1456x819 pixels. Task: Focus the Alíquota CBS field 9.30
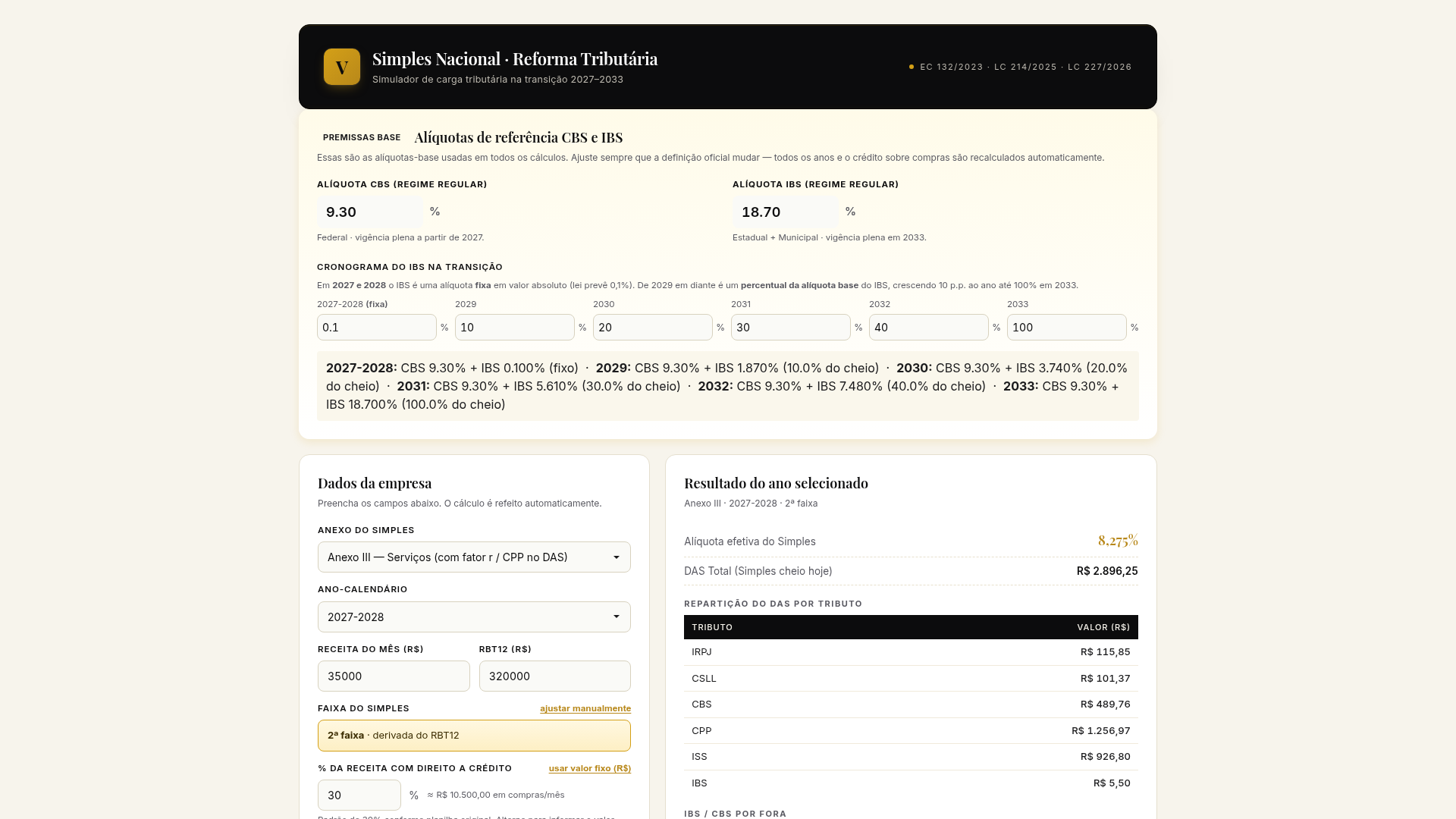[370, 212]
